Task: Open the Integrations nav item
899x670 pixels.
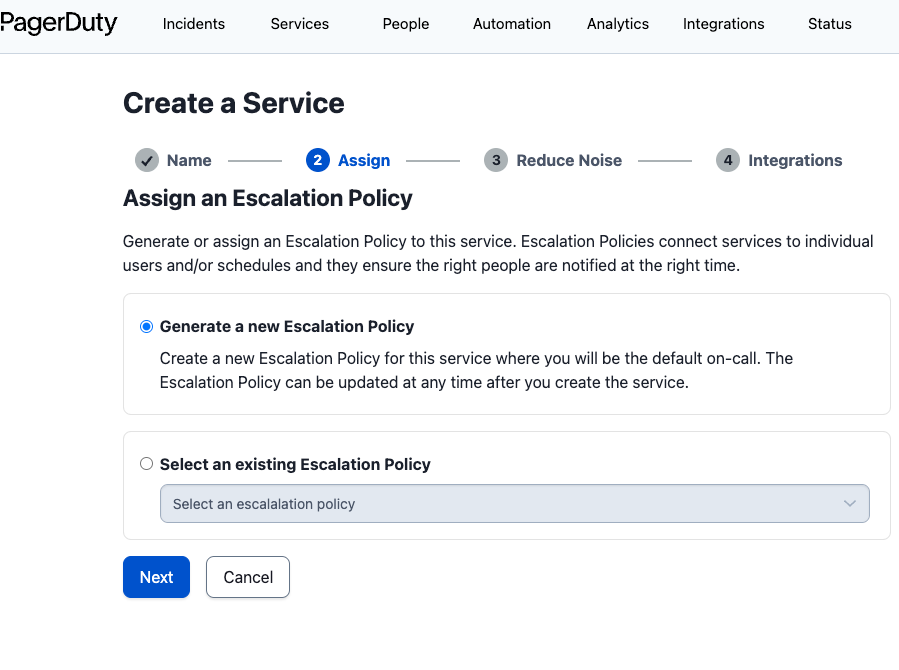Action: (x=724, y=24)
